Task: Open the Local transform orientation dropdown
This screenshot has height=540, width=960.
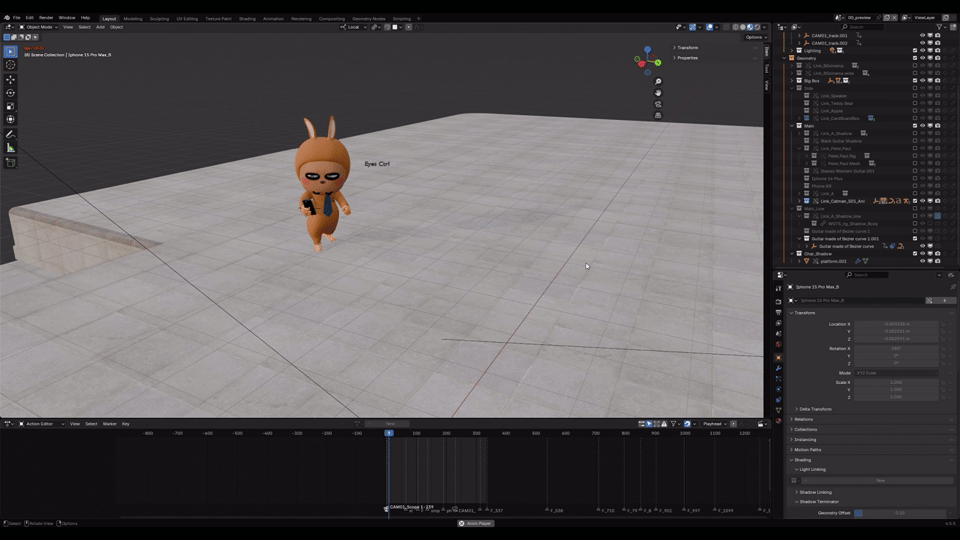Action: [353, 27]
